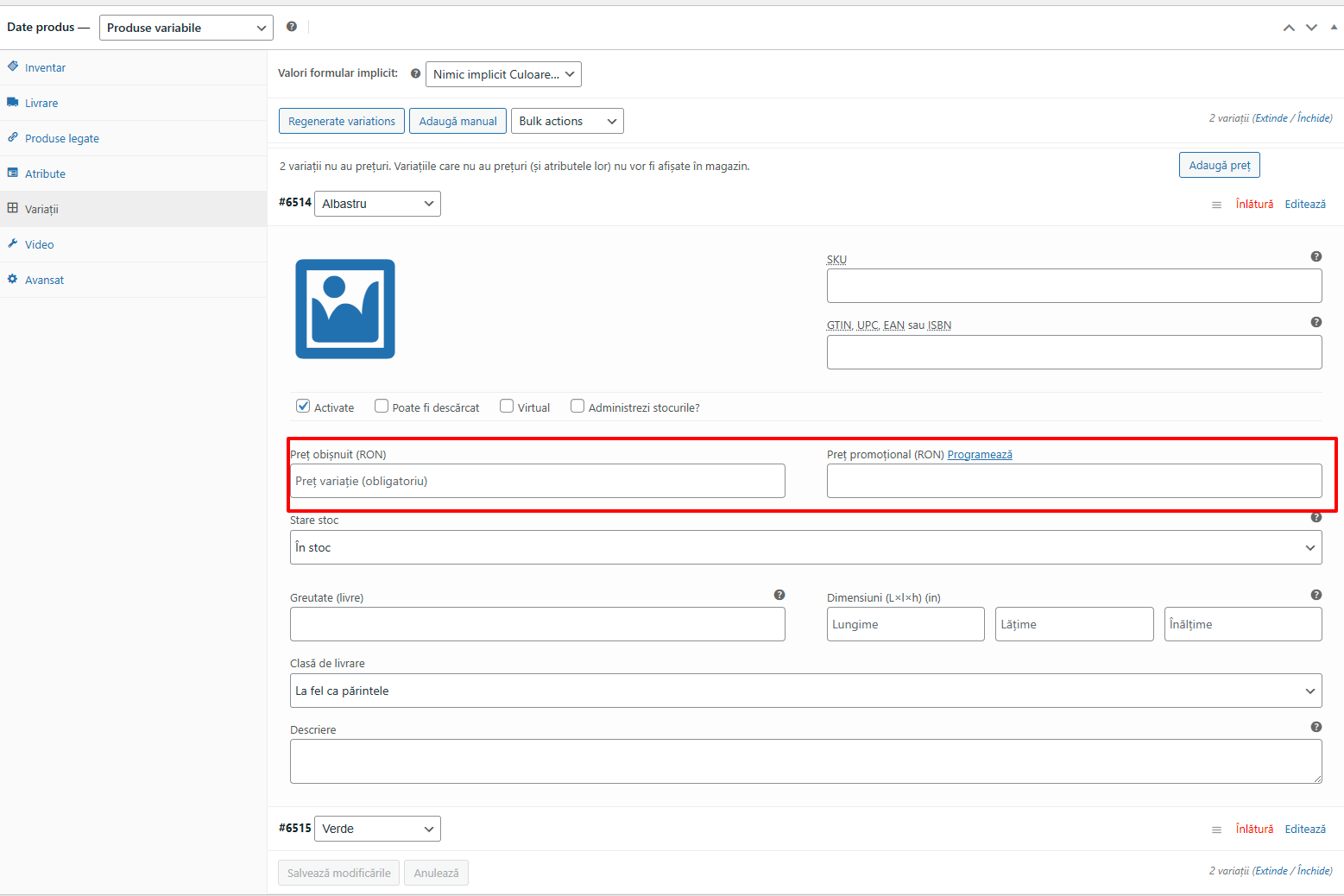This screenshot has width=1344, height=896.
Task: Click the drag handle icon for variation #6515
Action: (x=1216, y=830)
